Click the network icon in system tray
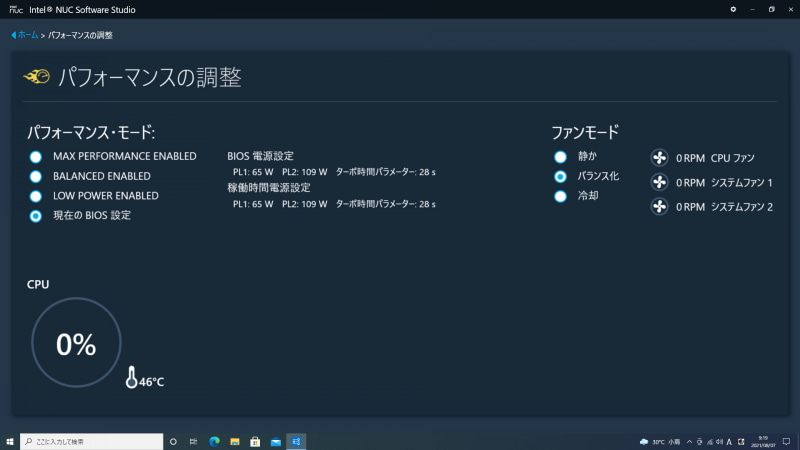Image resolution: width=800 pixels, height=450 pixels. [x=710, y=442]
